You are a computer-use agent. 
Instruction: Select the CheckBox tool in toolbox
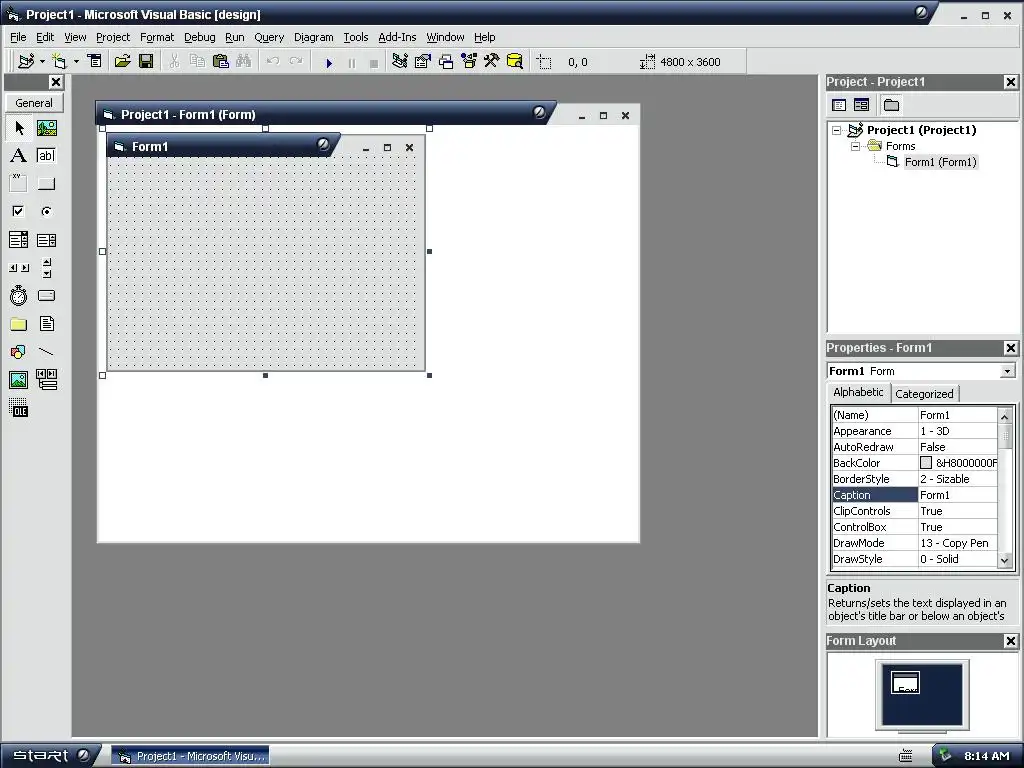tap(19, 211)
